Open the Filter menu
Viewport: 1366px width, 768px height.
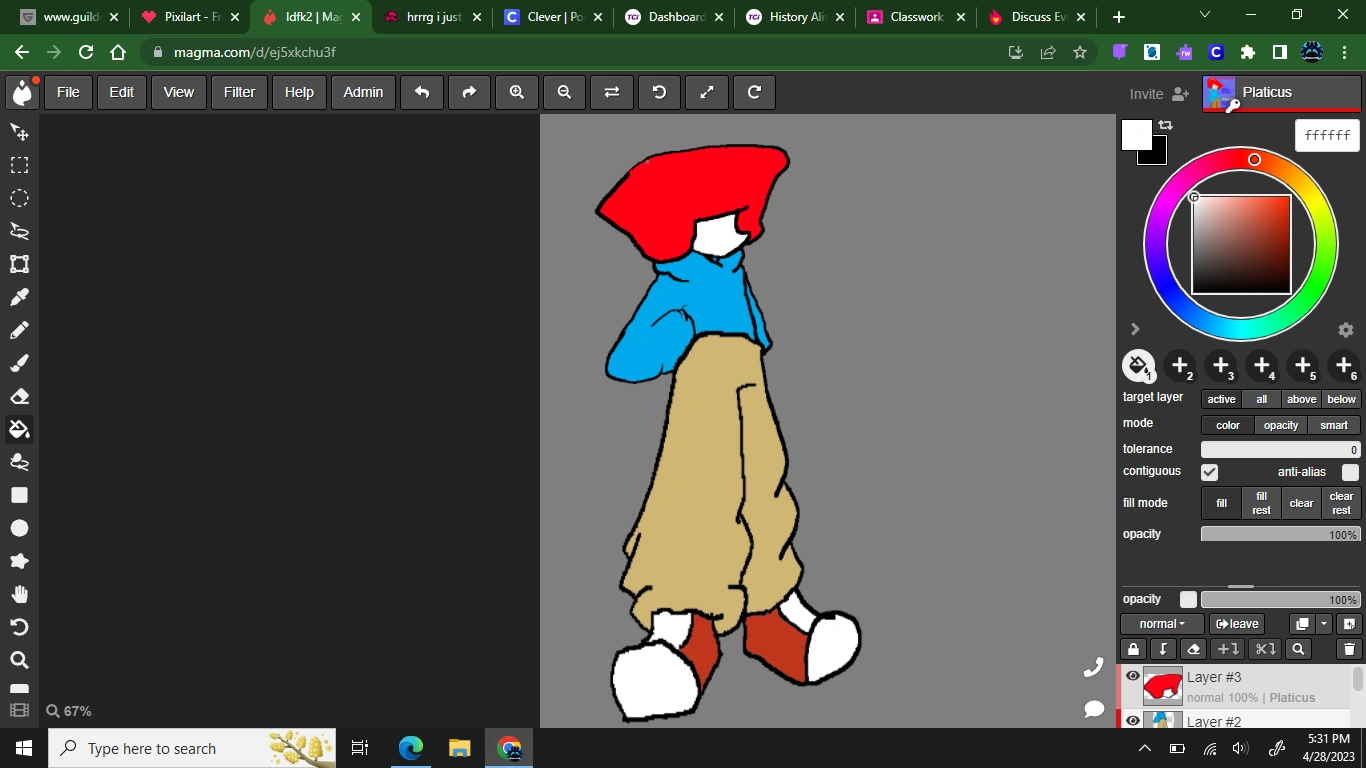239,92
